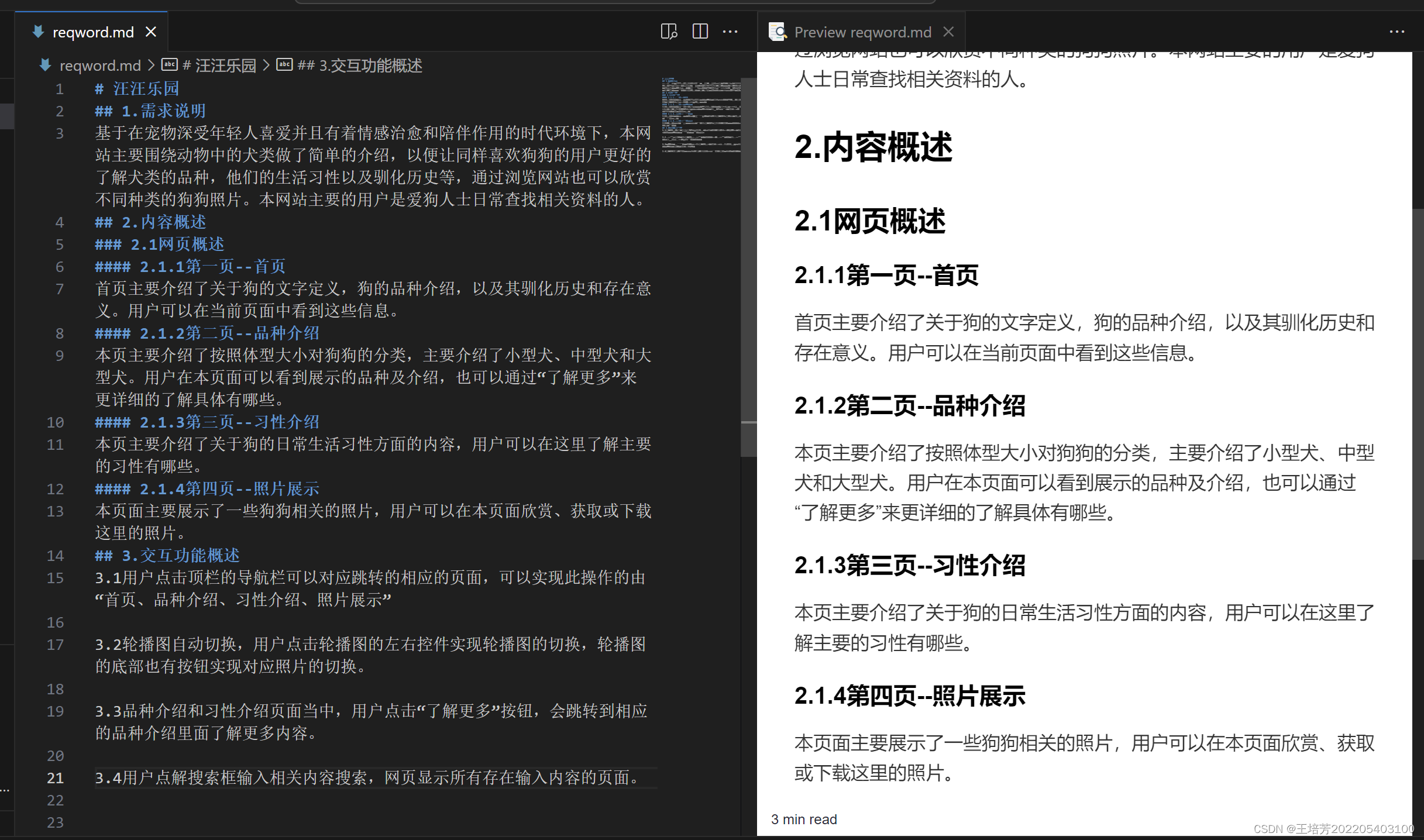
Task: Click line 14 '## 3.交互功能概述' in editor
Action: (167, 556)
